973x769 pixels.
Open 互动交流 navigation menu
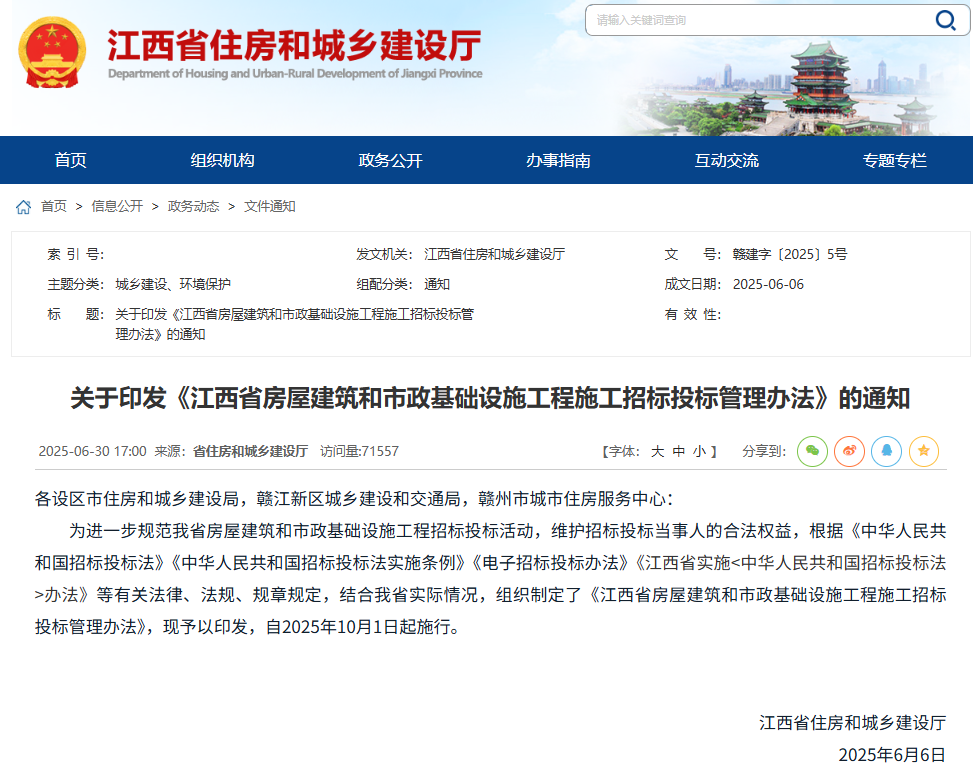pyautogui.click(x=727, y=160)
